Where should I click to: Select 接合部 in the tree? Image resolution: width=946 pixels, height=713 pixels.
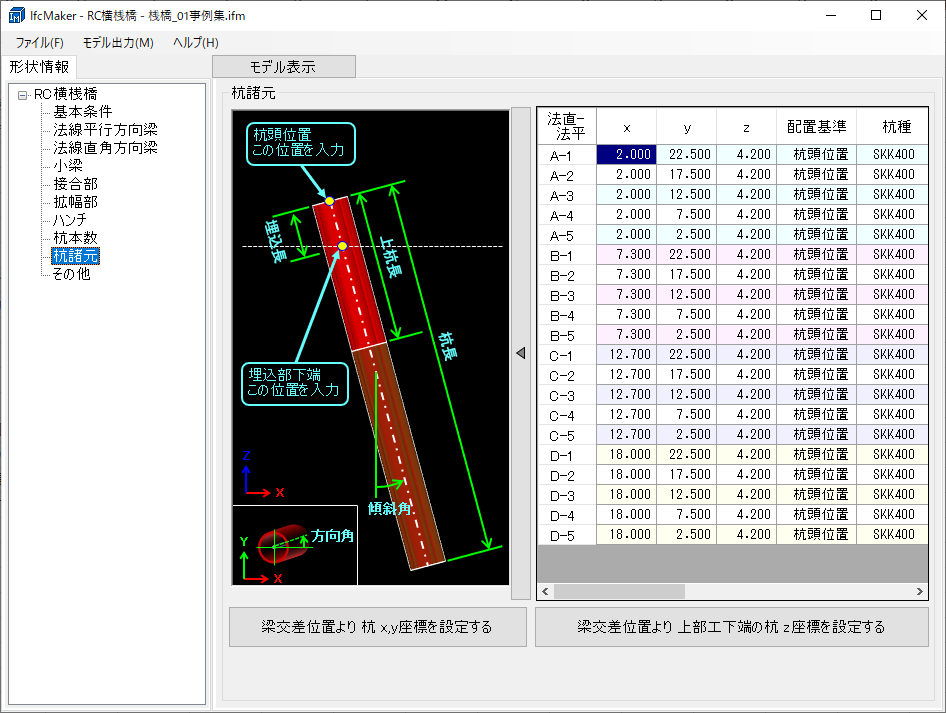(x=75, y=184)
